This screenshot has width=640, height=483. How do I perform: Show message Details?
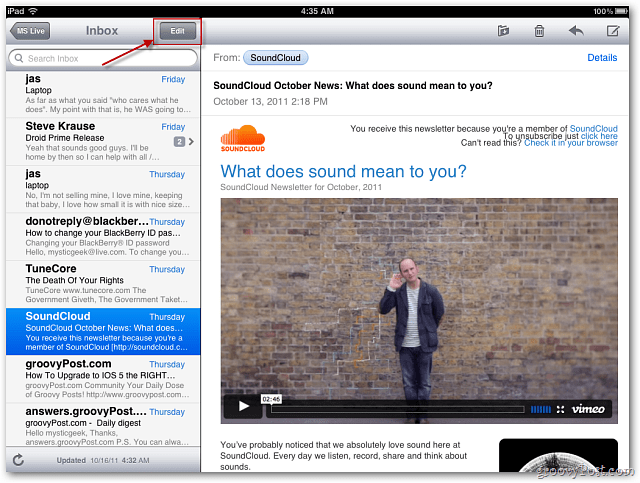(x=602, y=58)
